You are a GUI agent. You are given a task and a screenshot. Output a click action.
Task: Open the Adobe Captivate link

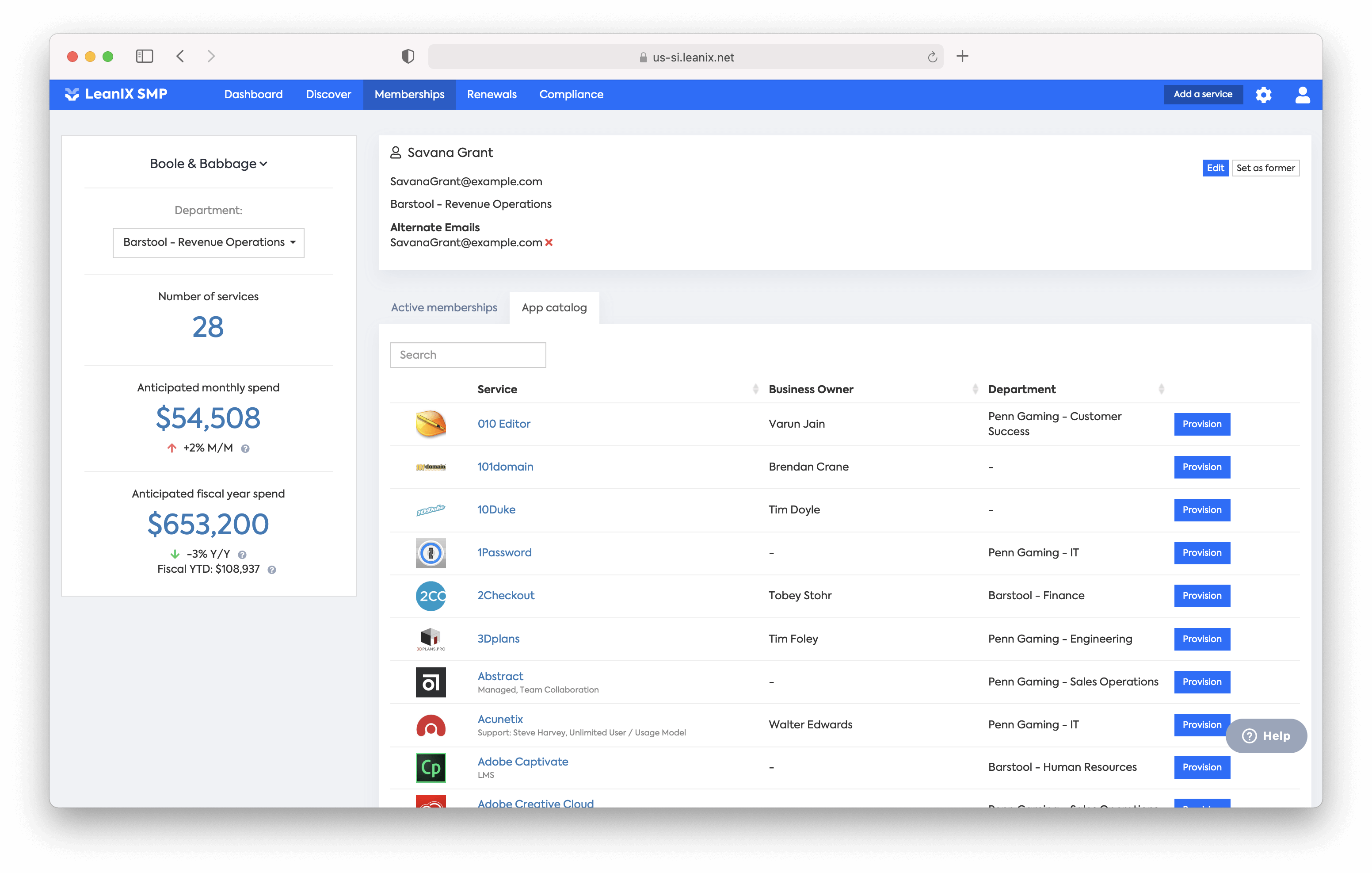pos(522,762)
